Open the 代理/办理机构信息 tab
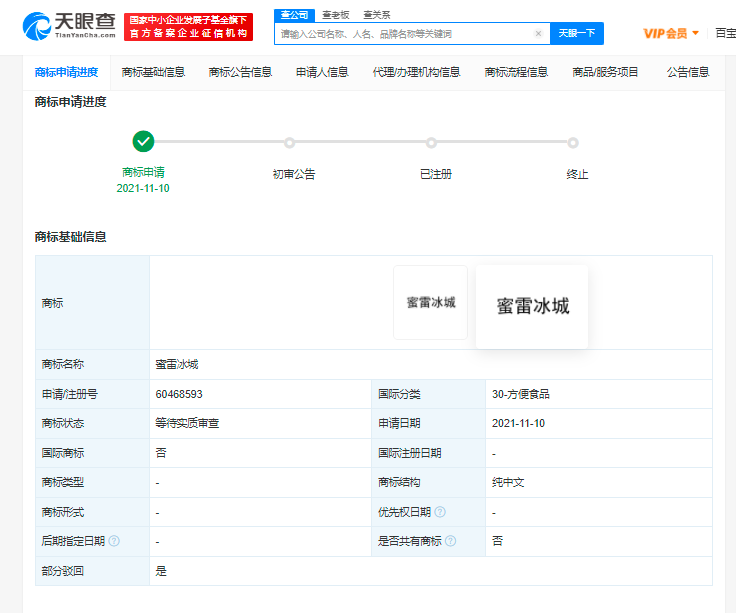This screenshot has height=613, width=736. pos(416,72)
